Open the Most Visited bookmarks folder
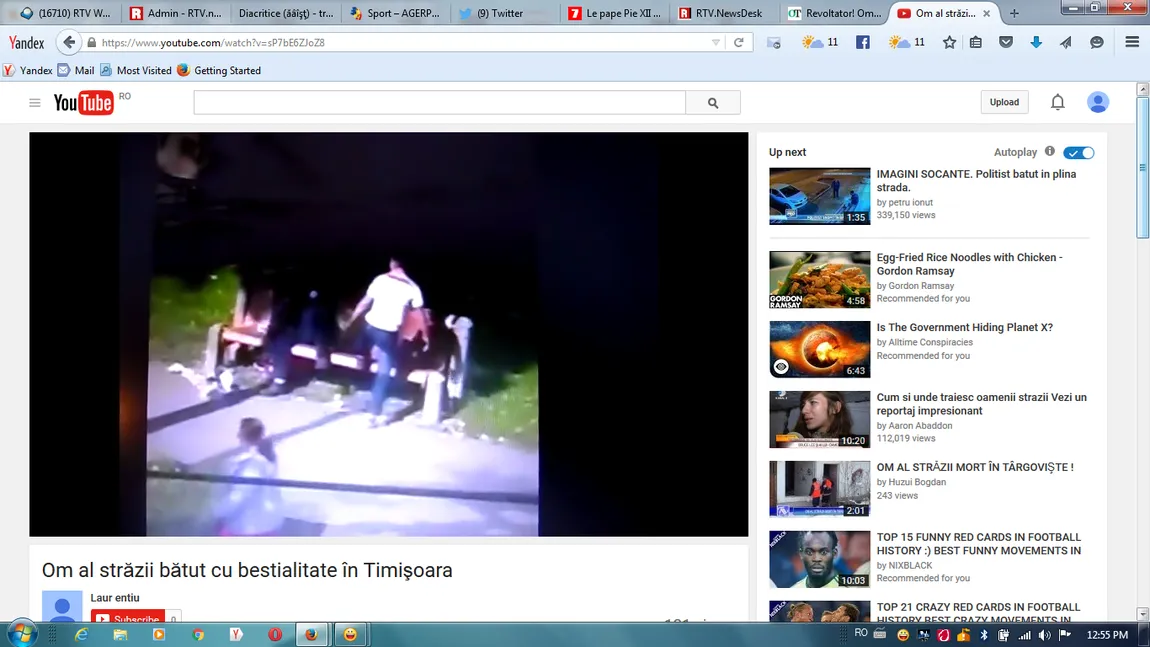 click(135, 71)
